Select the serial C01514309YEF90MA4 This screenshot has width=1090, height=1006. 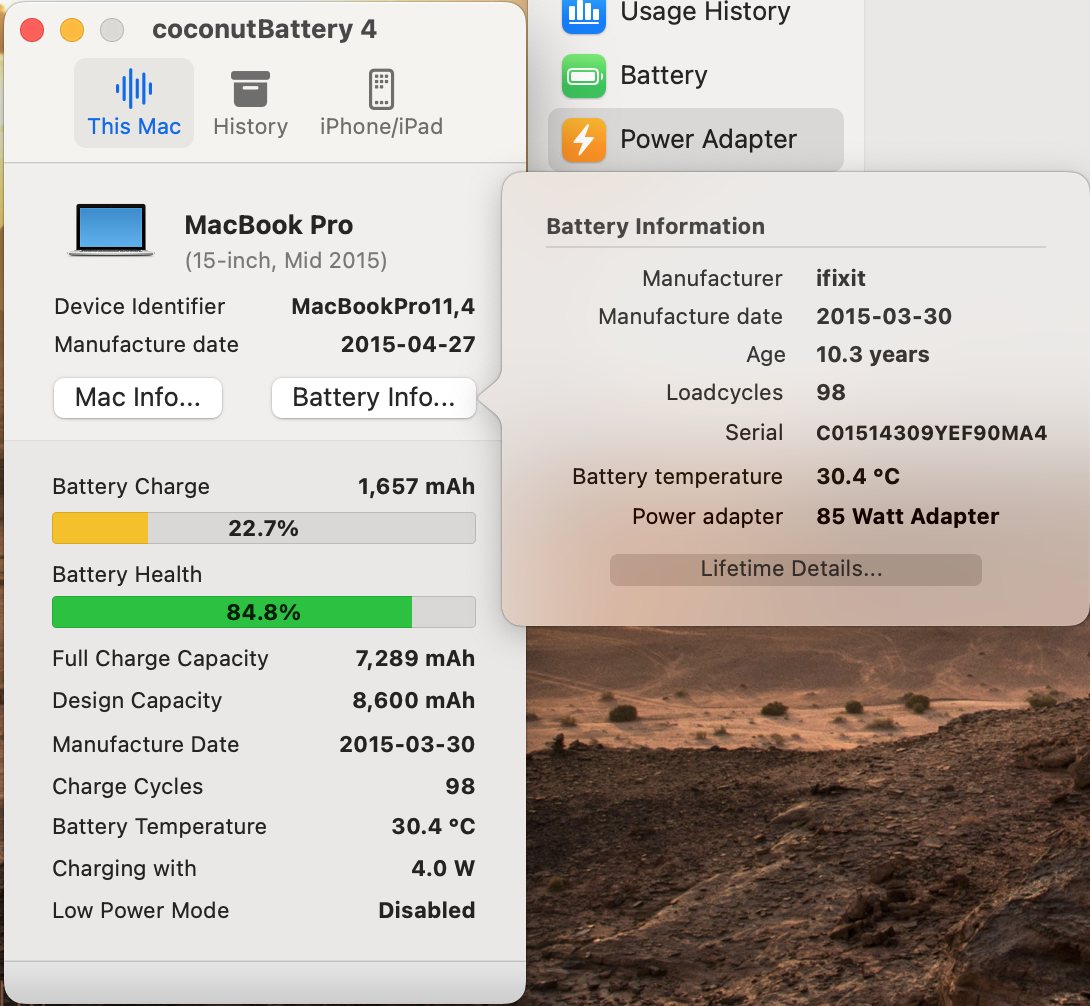pos(932,433)
